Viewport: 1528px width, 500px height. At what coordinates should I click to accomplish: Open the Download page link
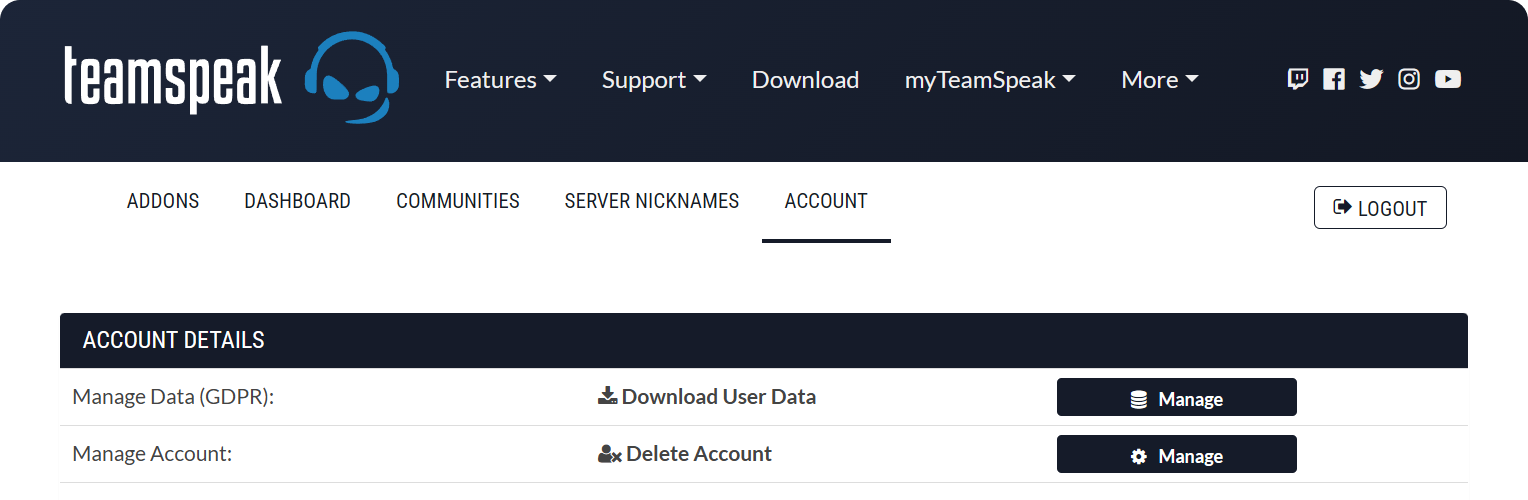tap(805, 80)
